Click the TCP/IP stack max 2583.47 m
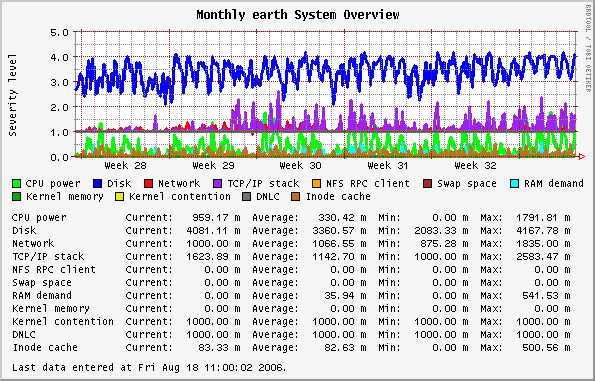Image resolution: width=595 pixels, height=381 pixels. [543, 257]
